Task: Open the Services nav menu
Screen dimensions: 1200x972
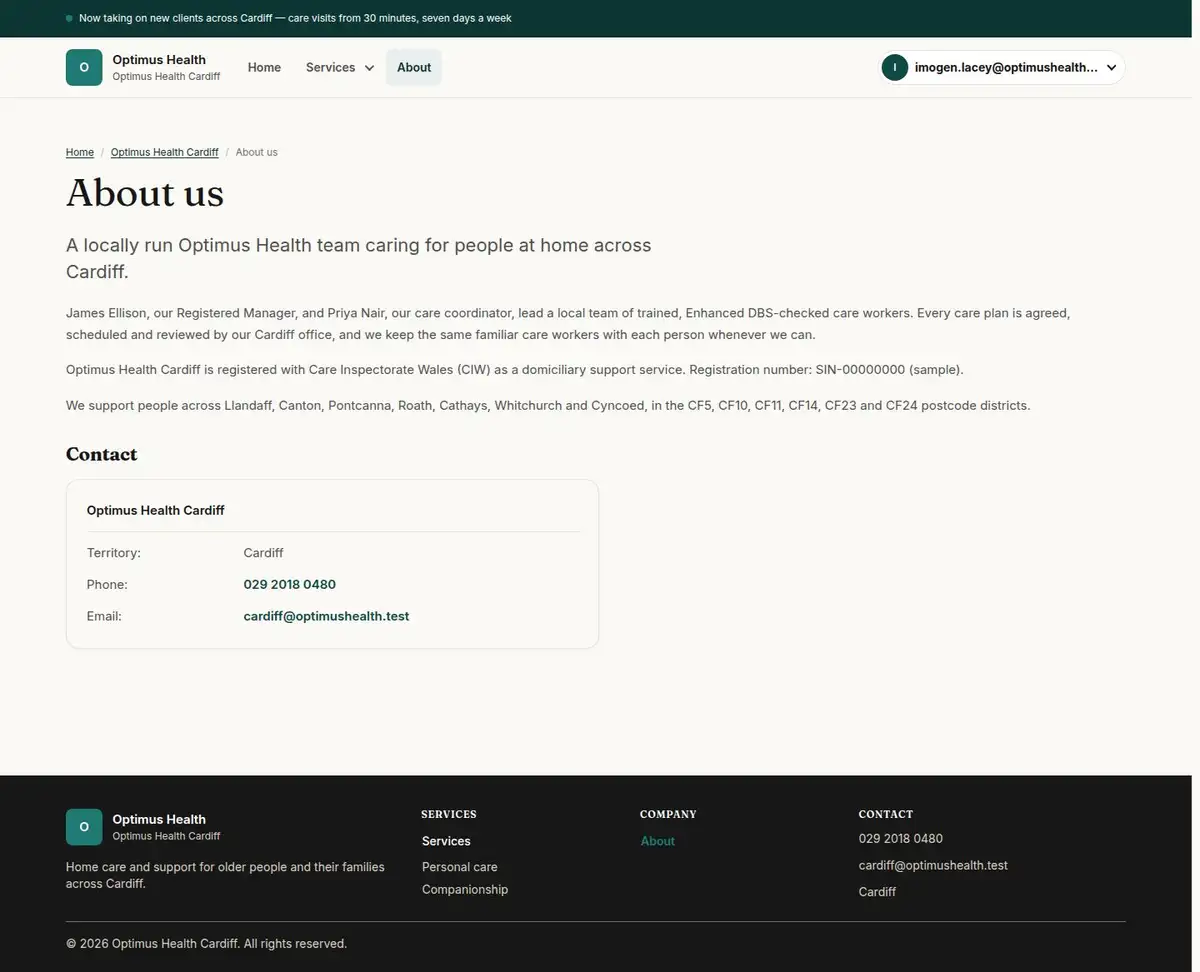Action: coord(340,67)
